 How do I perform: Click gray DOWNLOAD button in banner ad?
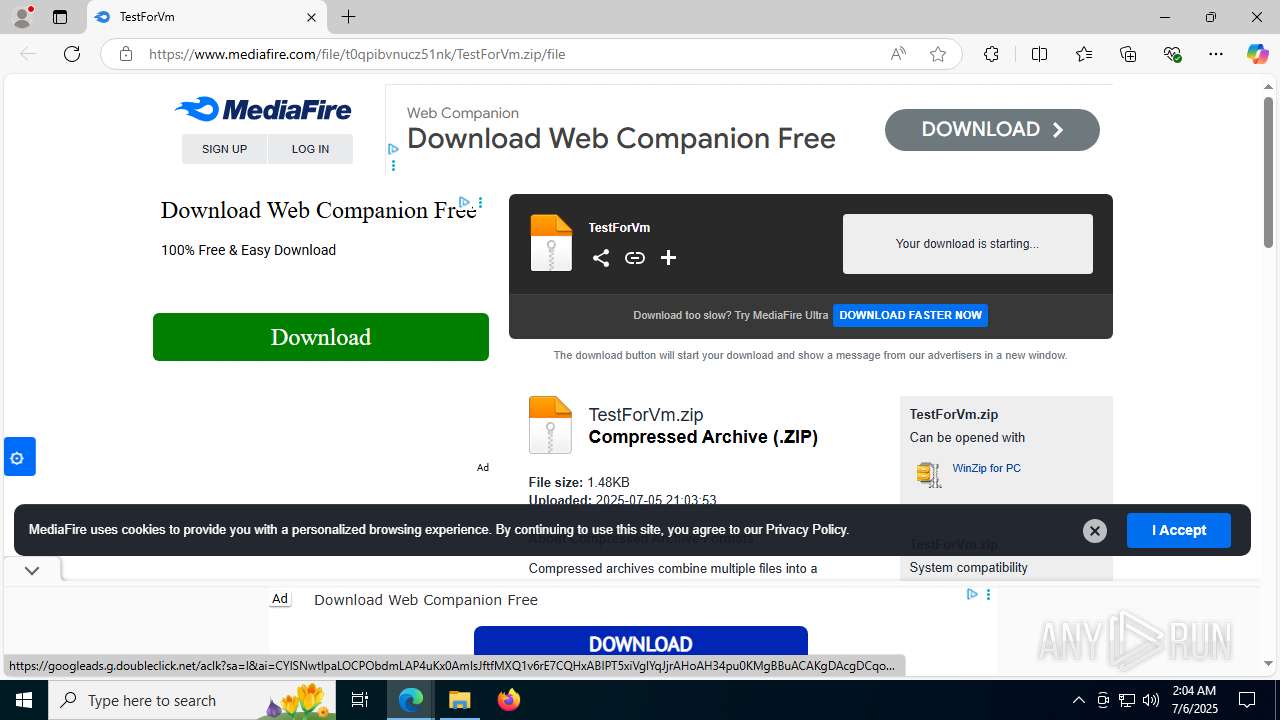(992, 130)
